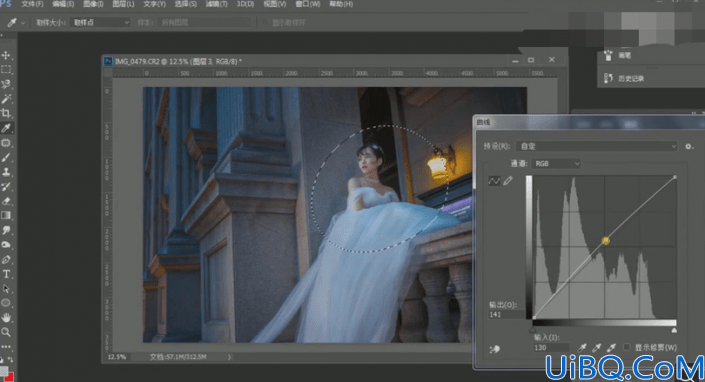This screenshot has height=382, width=705.
Task: Select the Horizontal Type tool
Action: pos(6,274)
